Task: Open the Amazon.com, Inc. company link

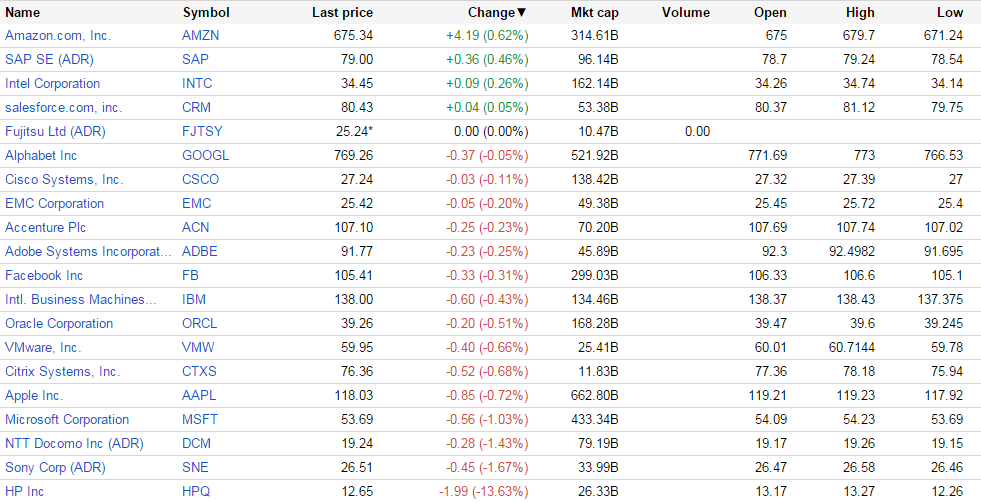Action: (58, 35)
